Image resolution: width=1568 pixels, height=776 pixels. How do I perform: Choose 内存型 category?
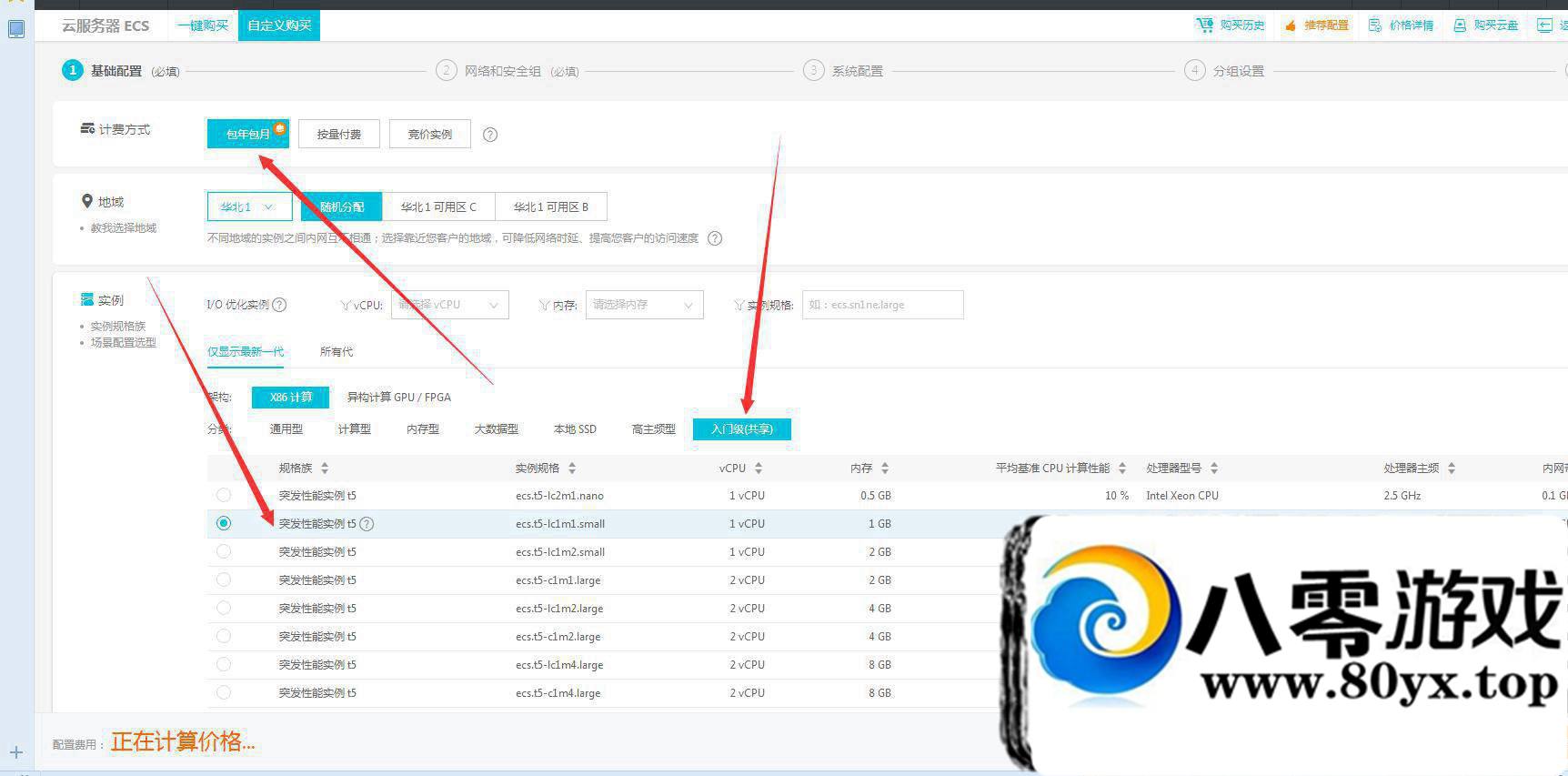(423, 429)
